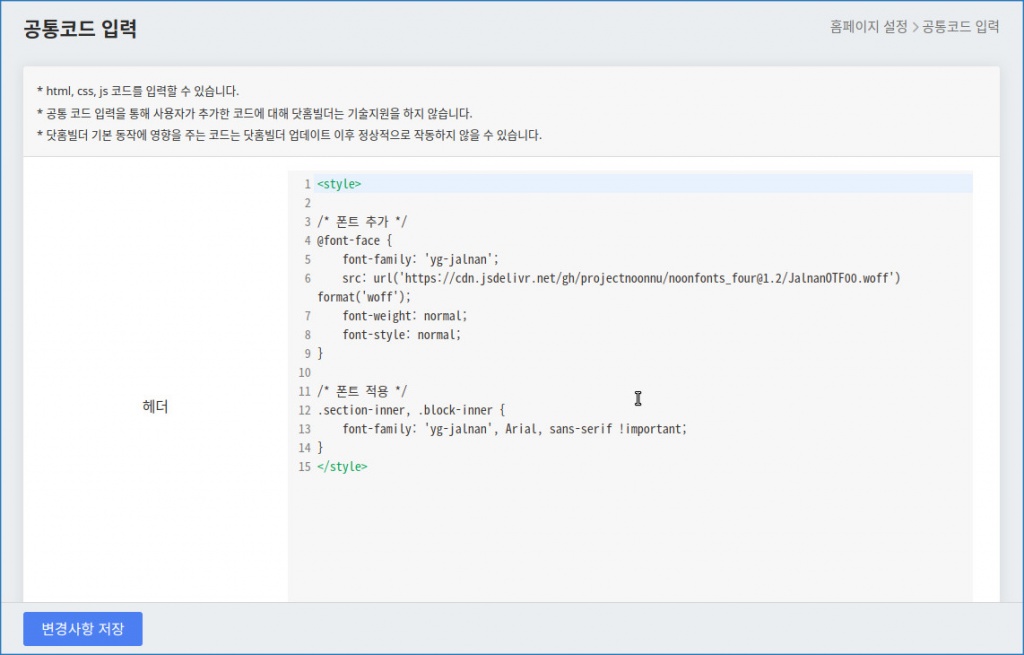Click the font-style: normal declaration
1024x655 pixels.
coord(401,335)
